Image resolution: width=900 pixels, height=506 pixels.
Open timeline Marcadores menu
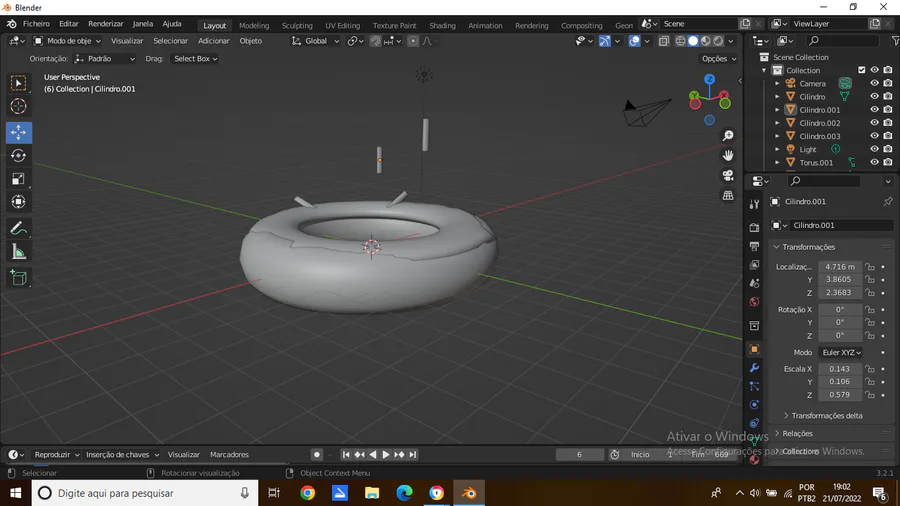229,454
